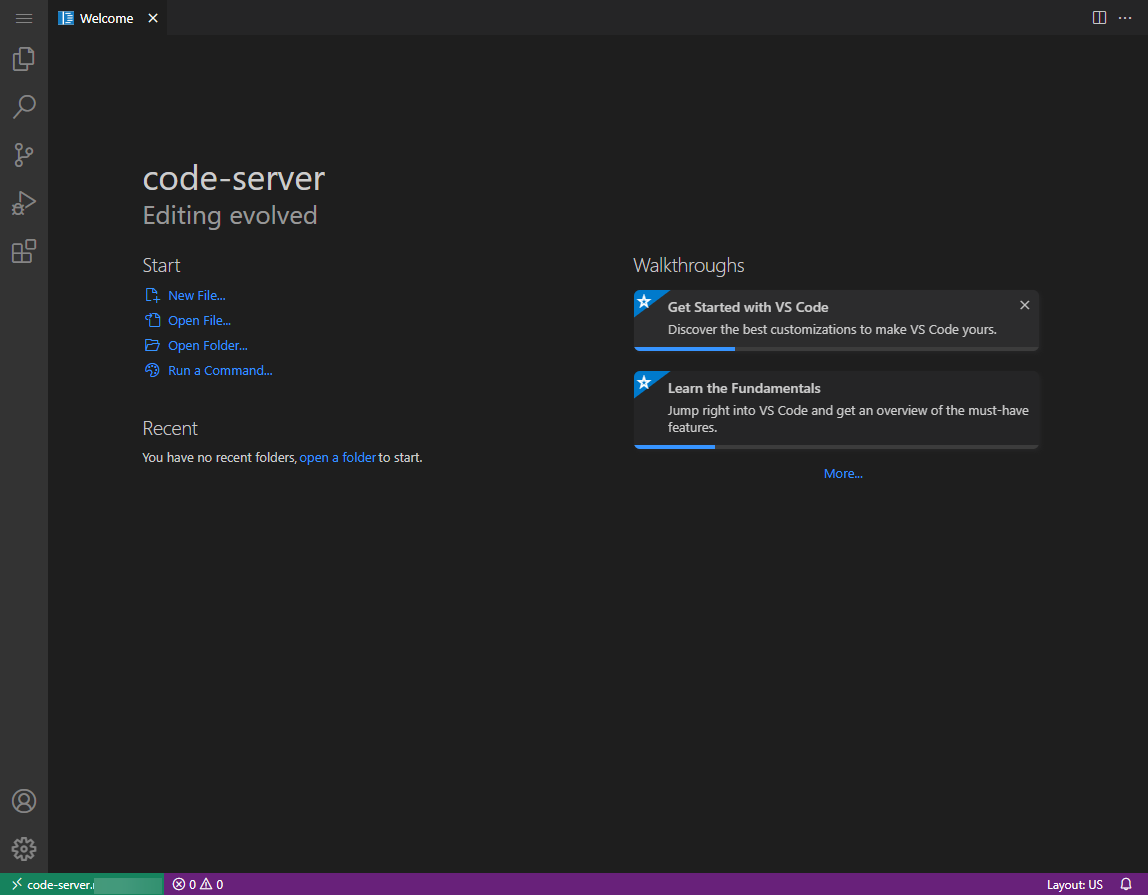Viewport: 1148px width, 895px height.
Task: Dismiss the Get Started walkthrough card
Action: pyautogui.click(x=1024, y=305)
